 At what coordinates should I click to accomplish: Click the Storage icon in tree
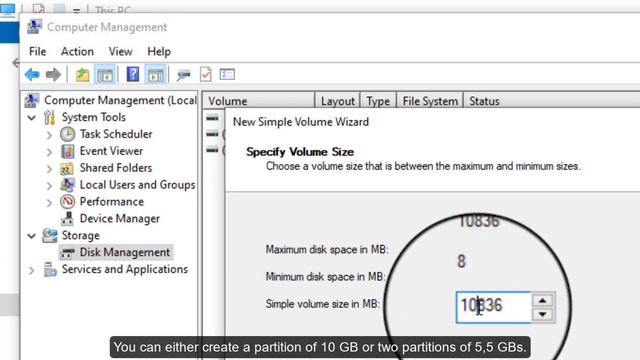pos(50,236)
